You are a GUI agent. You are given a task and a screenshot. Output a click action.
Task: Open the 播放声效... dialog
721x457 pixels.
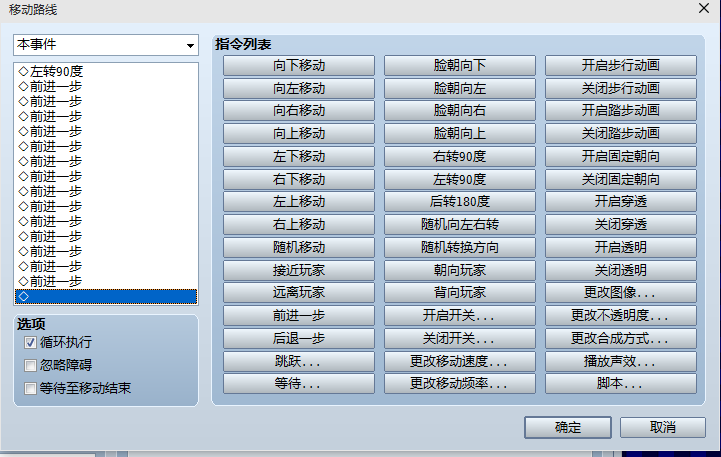(621, 361)
